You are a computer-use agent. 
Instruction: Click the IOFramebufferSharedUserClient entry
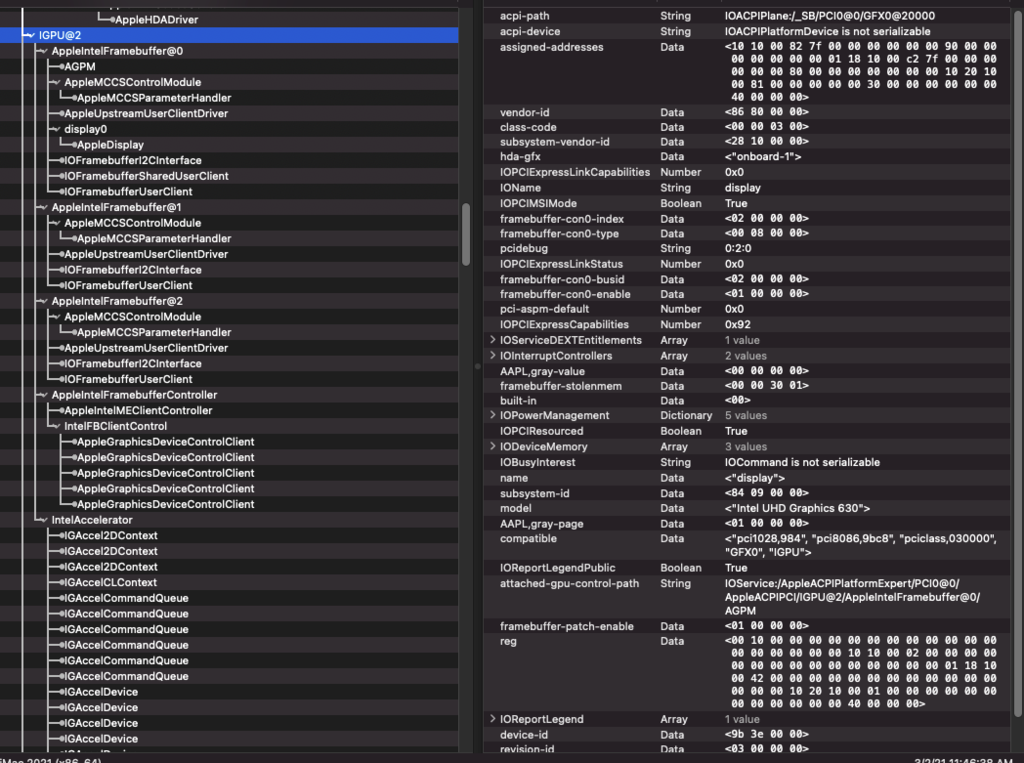[146, 176]
